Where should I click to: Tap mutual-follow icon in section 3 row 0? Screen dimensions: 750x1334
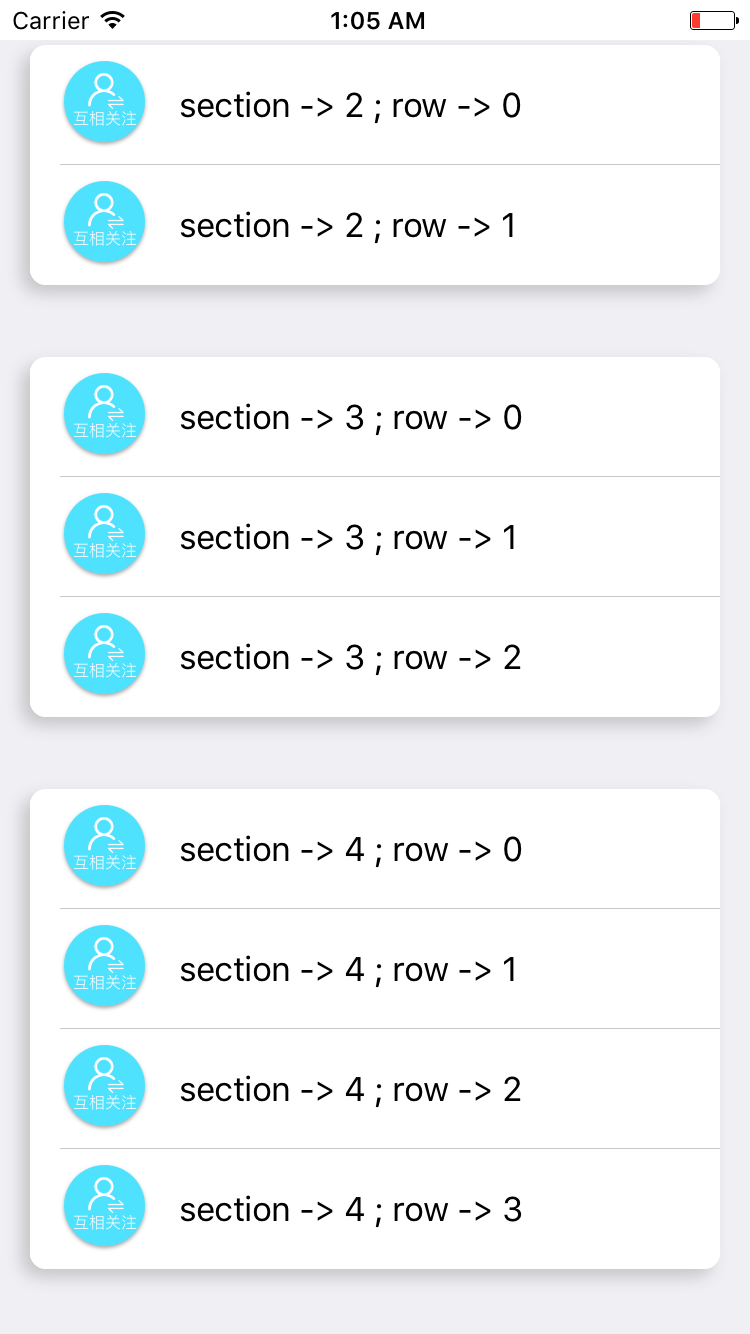pyautogui.click(x=105, y=414)
